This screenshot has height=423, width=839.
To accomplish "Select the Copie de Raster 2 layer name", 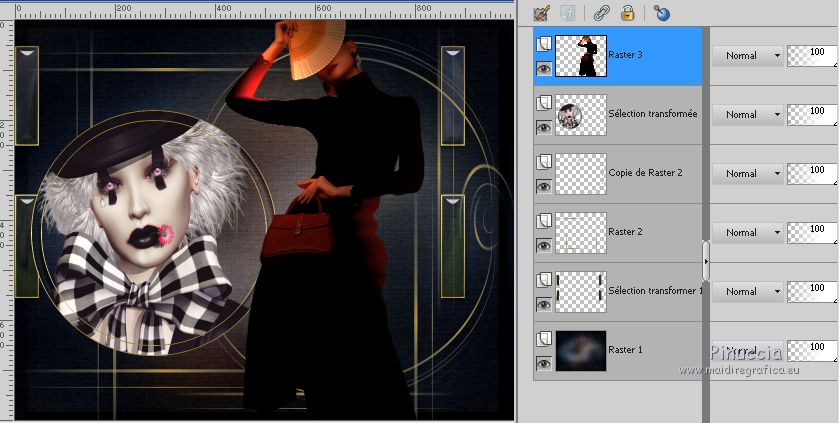I will point(645,173).
